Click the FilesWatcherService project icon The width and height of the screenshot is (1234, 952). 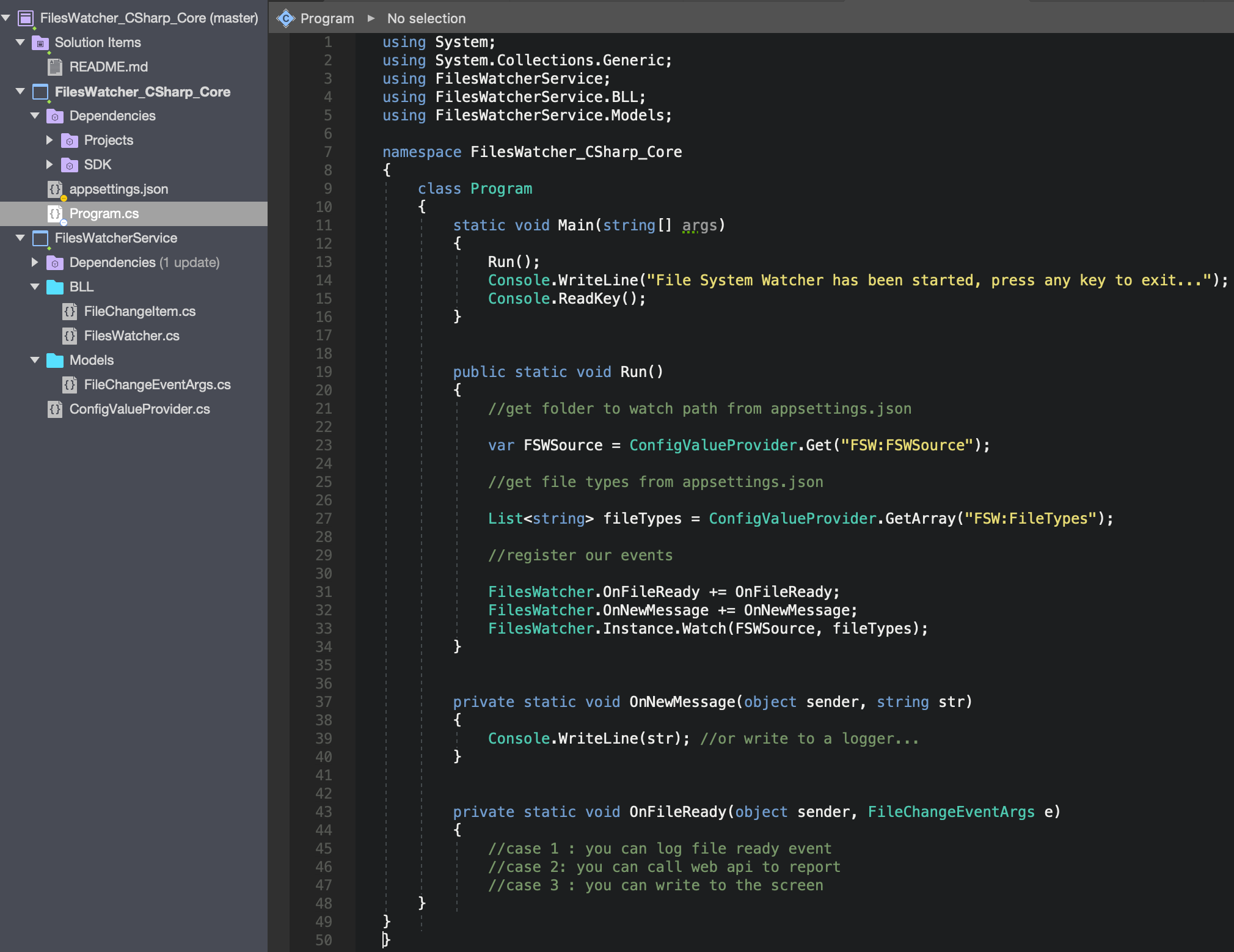tap(40, 238)
